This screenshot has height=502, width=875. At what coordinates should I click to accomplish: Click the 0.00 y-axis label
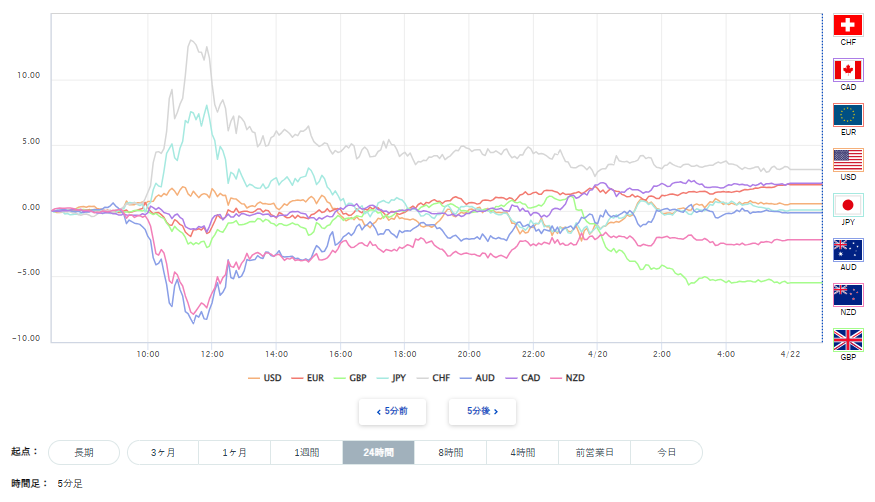tap(31, 207)
